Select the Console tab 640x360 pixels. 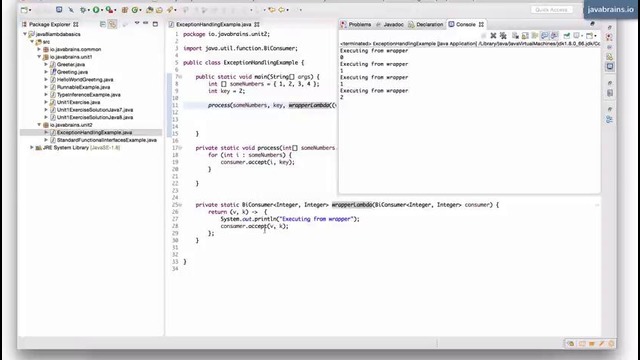466,24
